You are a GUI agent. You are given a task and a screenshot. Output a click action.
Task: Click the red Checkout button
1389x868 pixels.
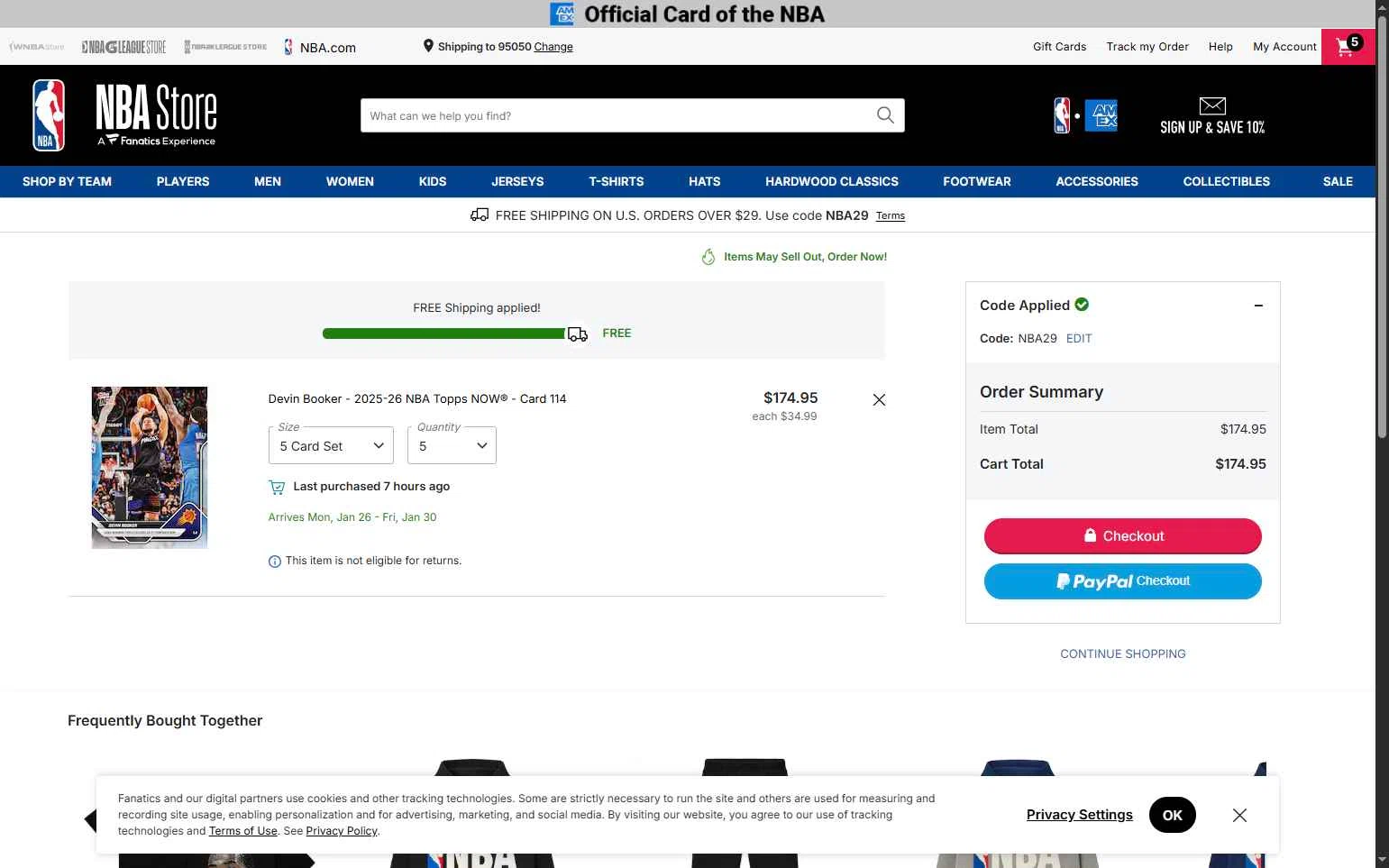tap(1123, 535)
